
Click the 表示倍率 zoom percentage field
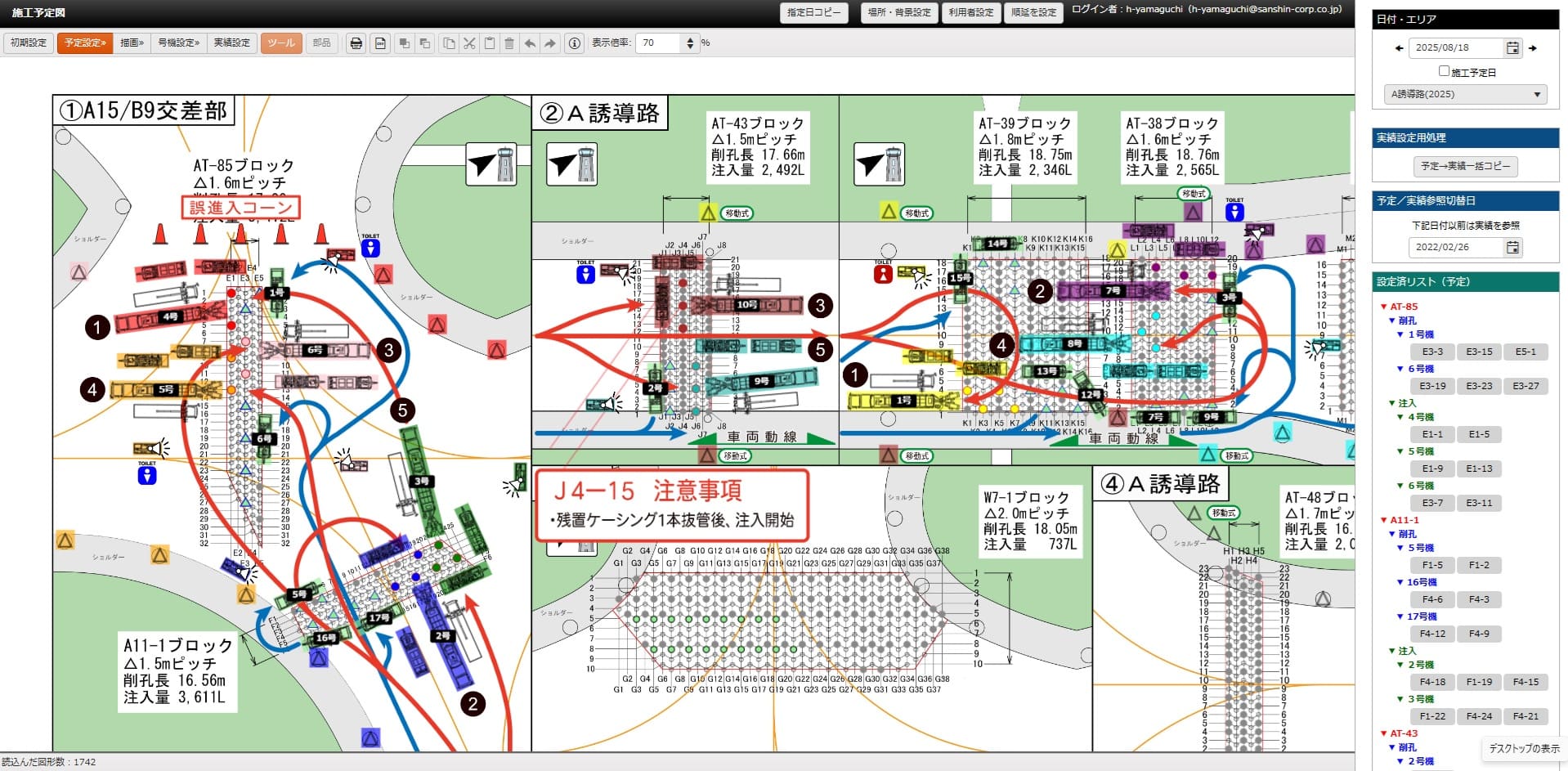[x=659, y=43]
